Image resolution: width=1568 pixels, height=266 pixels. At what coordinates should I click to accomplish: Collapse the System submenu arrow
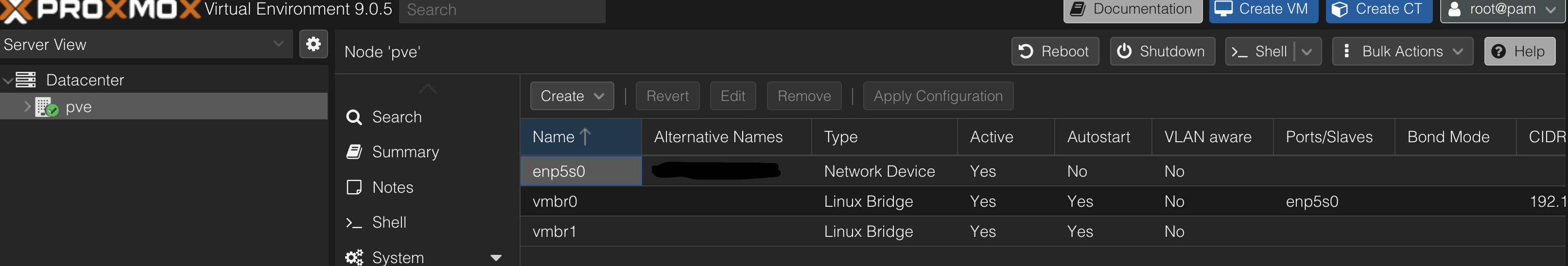[495, 257]
